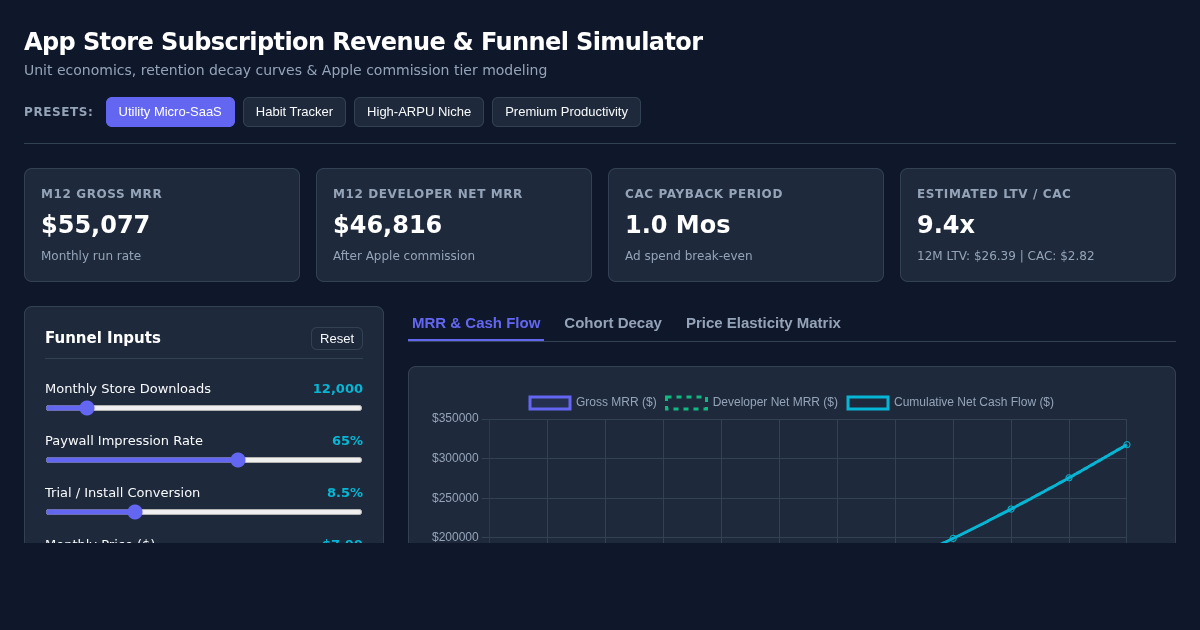
Task: Click the $55,077 value
Action: (x=95, y=225)
